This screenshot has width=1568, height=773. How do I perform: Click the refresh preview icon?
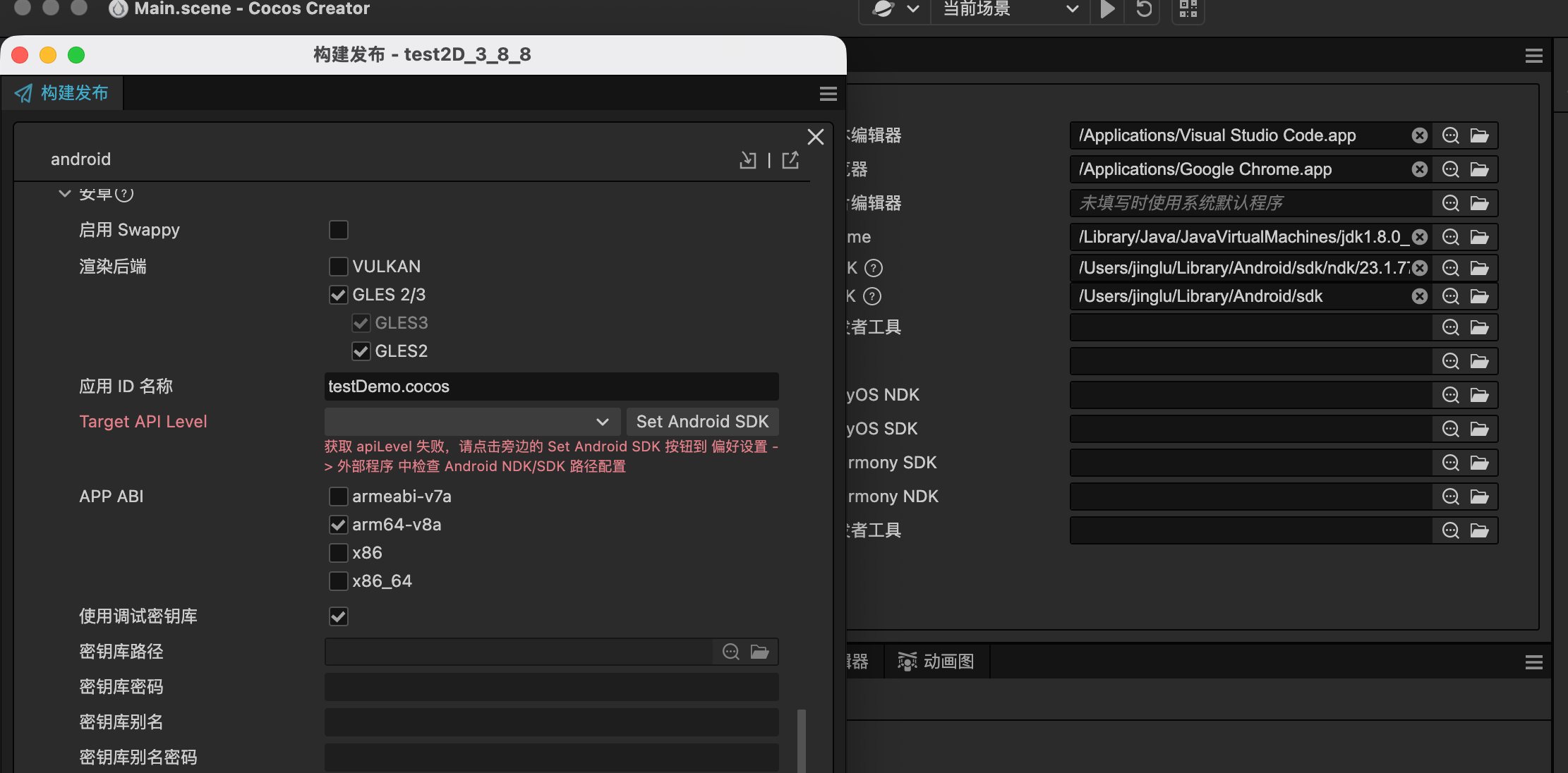(1144, 9)
